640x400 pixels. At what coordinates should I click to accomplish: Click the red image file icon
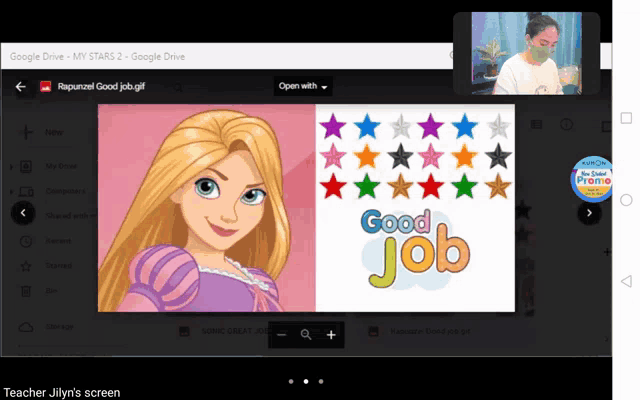(x=45, y=87)
